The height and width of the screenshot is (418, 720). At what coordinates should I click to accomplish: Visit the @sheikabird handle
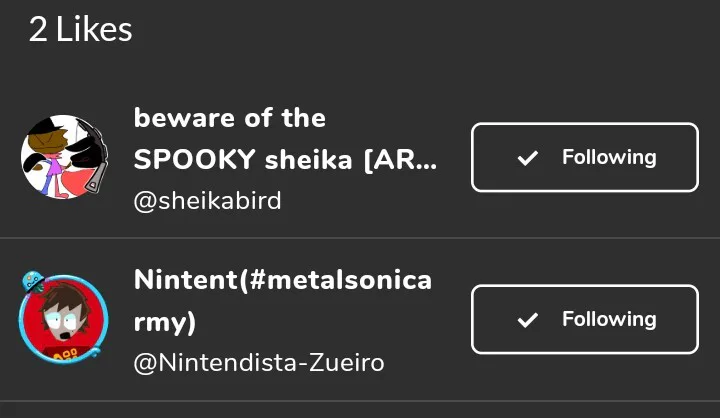(207, 201)
